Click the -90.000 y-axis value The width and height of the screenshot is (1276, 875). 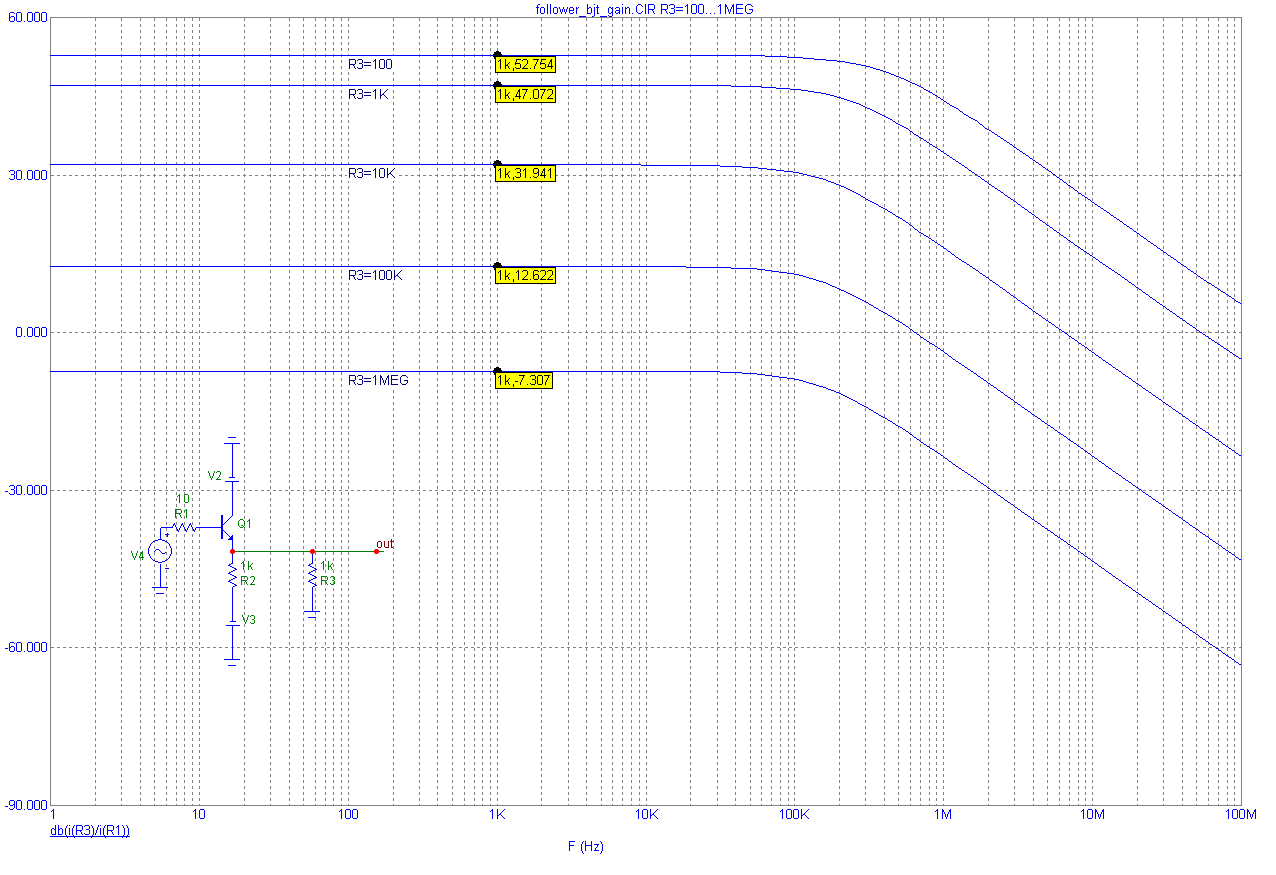(x=25, y=805)
